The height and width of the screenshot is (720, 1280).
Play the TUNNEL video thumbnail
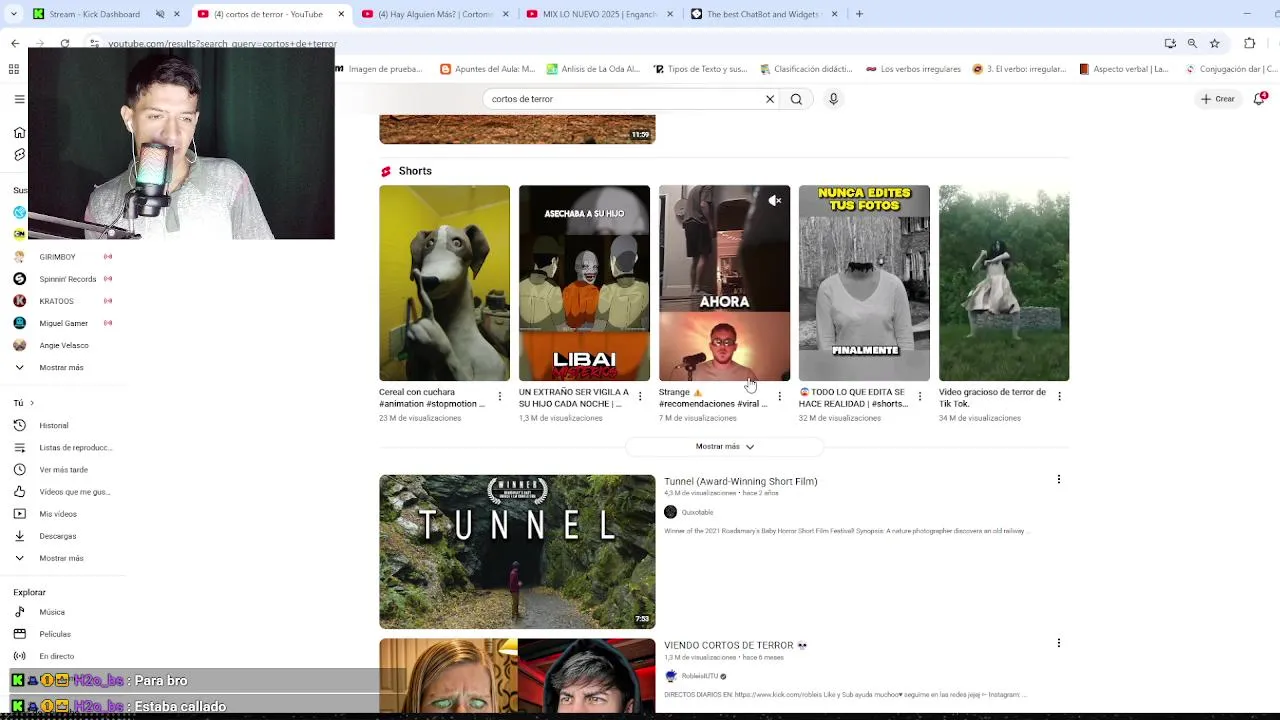pyautogui.click(x=517, y=551)
